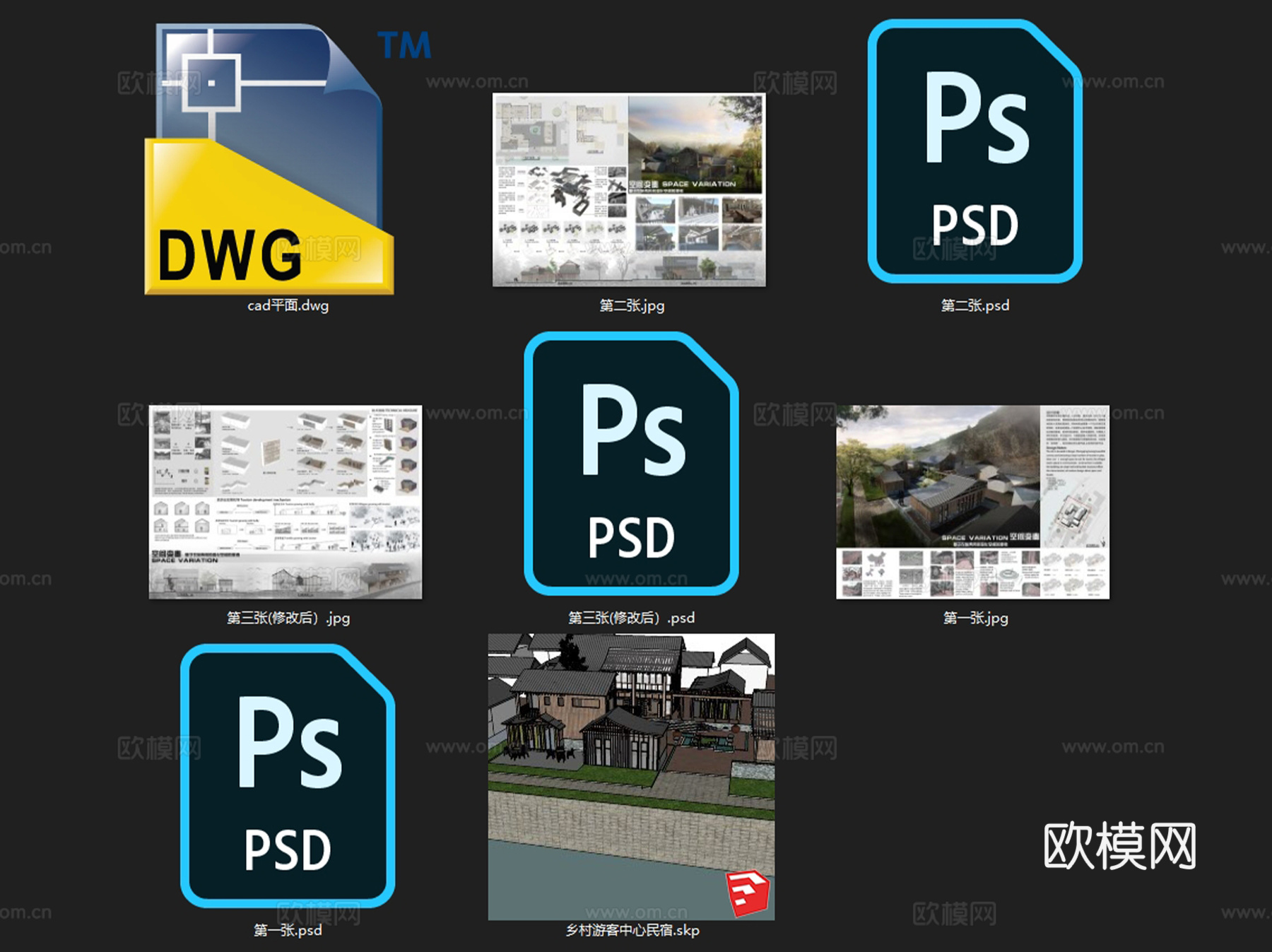Click the file name "第三张(修改后).jpg"
The width and height of the screenshot is (1272, 952).
point(288,618)
